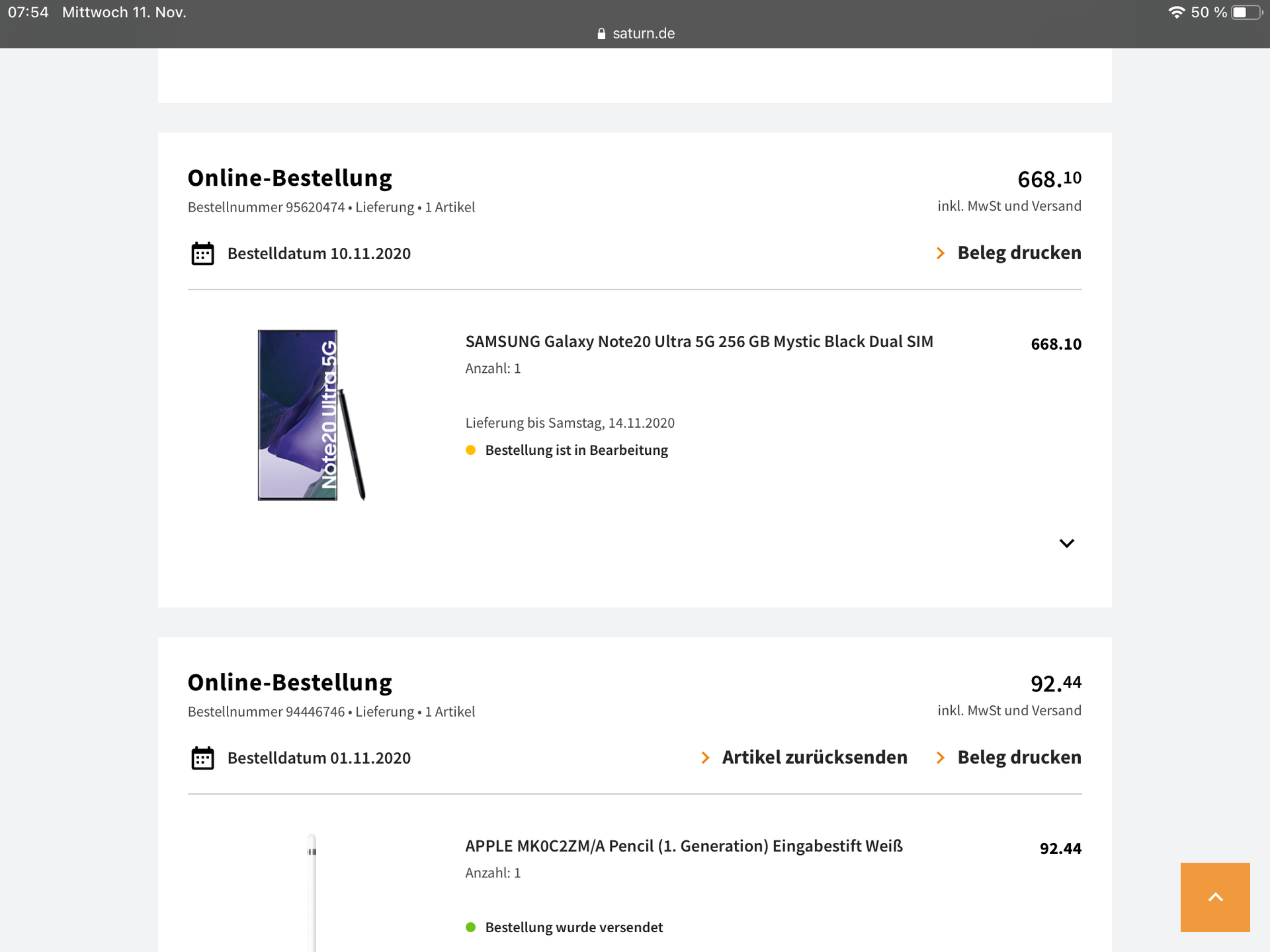Select text Bestellnummer 95620474

pos(266,208)
